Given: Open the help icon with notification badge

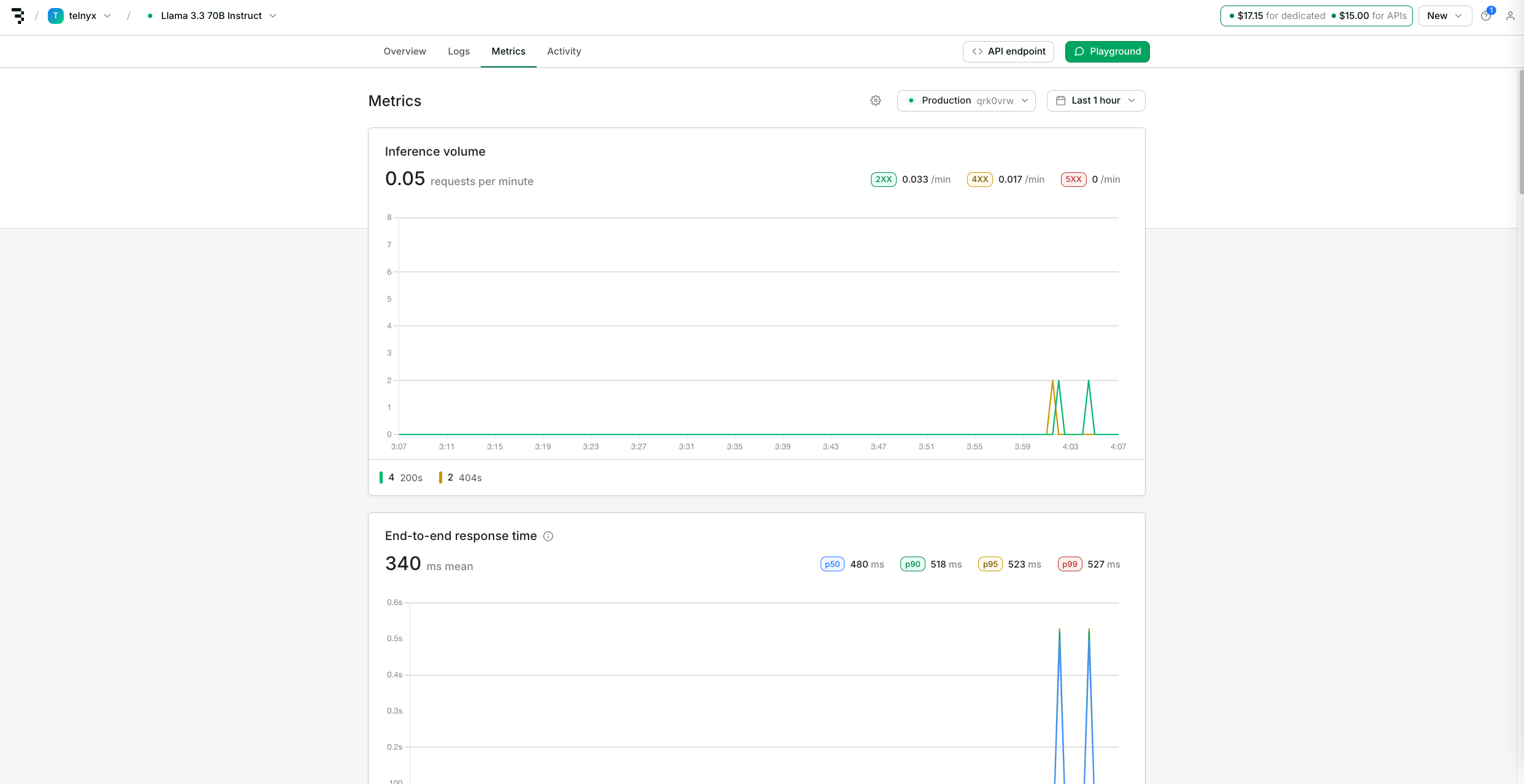Looking at the screenshot, I should tap(1485, 16).
